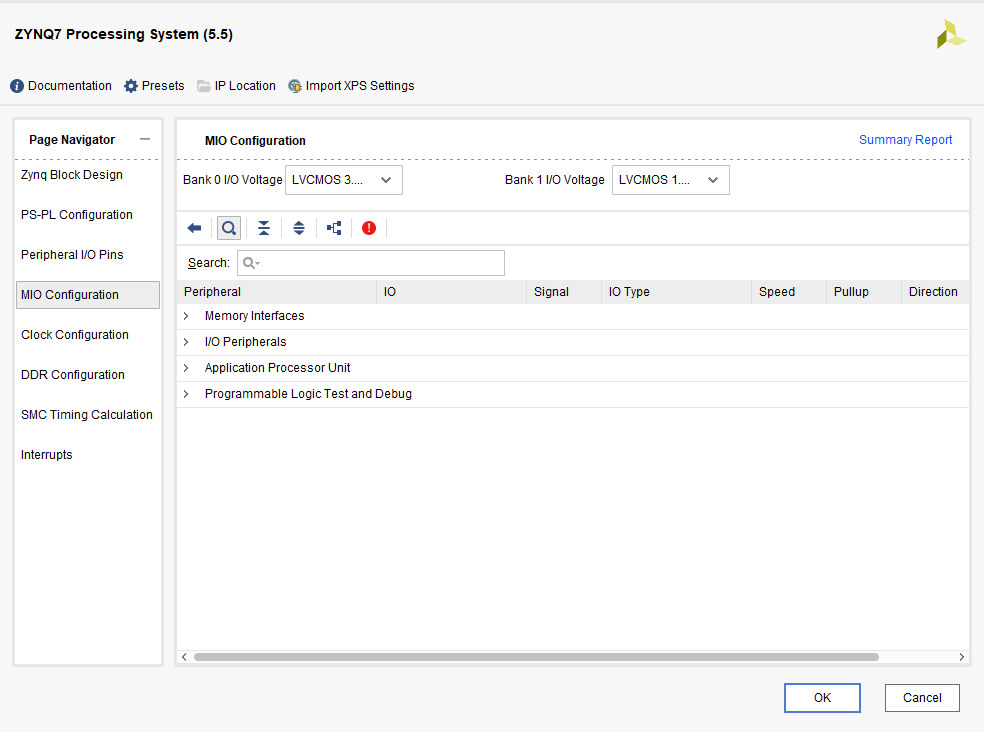The width and height of the screenshot is (984, 732).
Task: Click the scroll left arrow
Action: pos(184,657)
